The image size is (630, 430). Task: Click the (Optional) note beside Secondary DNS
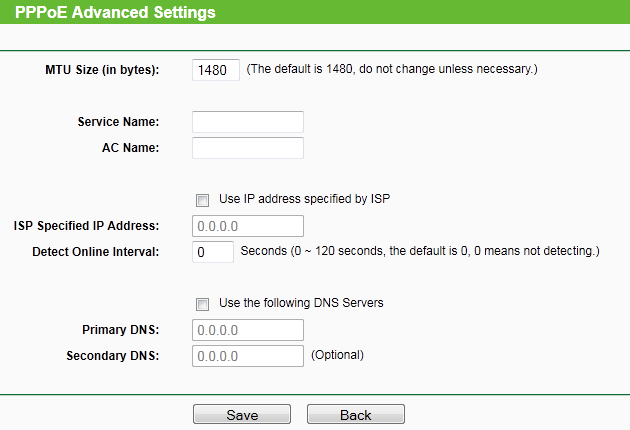tap(337, 355)
